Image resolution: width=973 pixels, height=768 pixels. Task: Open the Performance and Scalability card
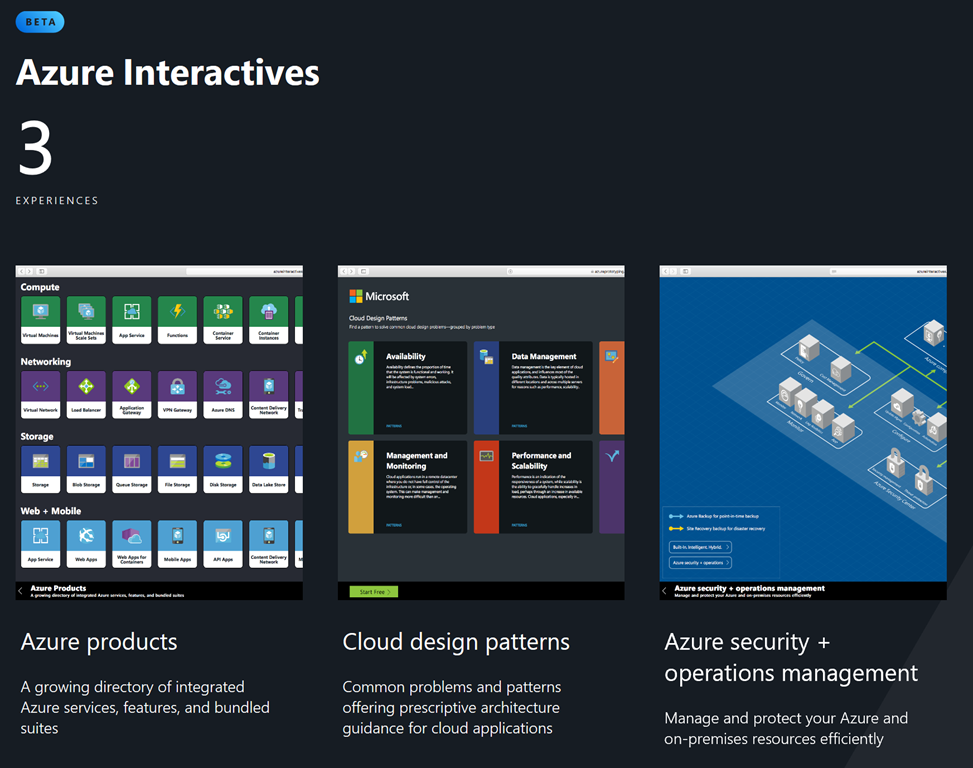click(x=533, y=487)
